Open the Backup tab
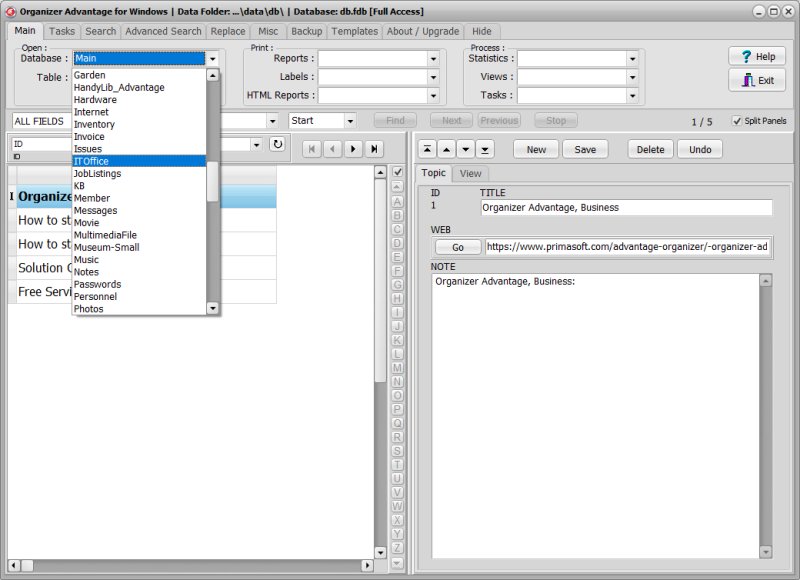Image resolution: width=800 pixels, height=580 pixels. click(x=306, y=31)
